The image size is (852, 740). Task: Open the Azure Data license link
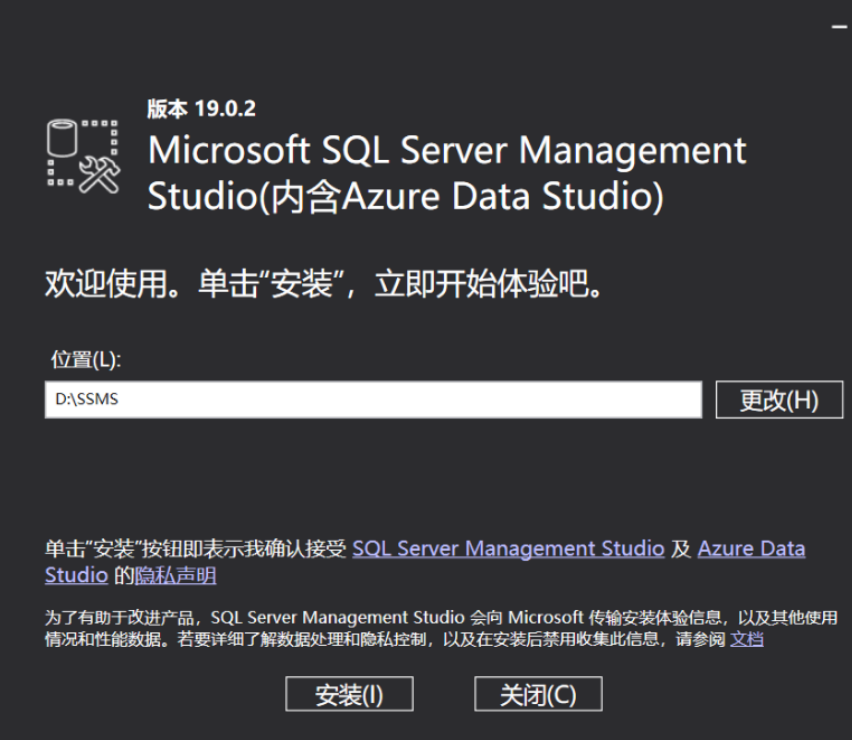(751, 549)
